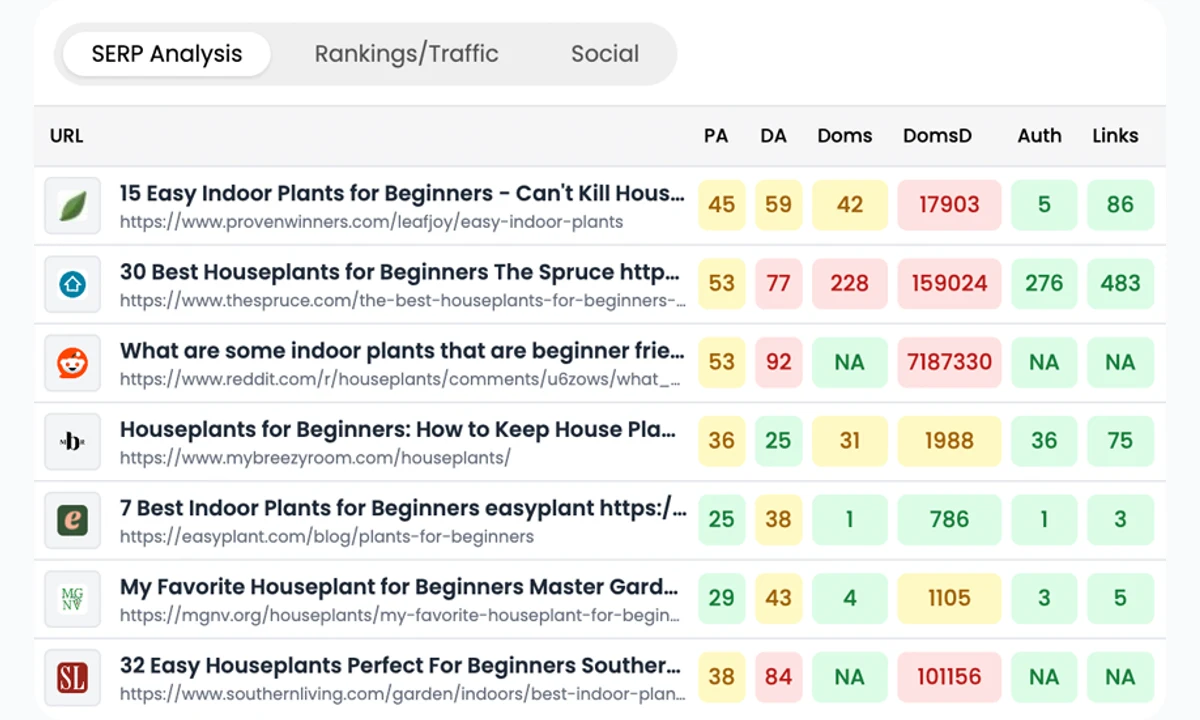The height and width of the screenshot is (720, 1200).
Task: Sort by the DA column header
Action: pyautogui.click(x=773, y=136)
